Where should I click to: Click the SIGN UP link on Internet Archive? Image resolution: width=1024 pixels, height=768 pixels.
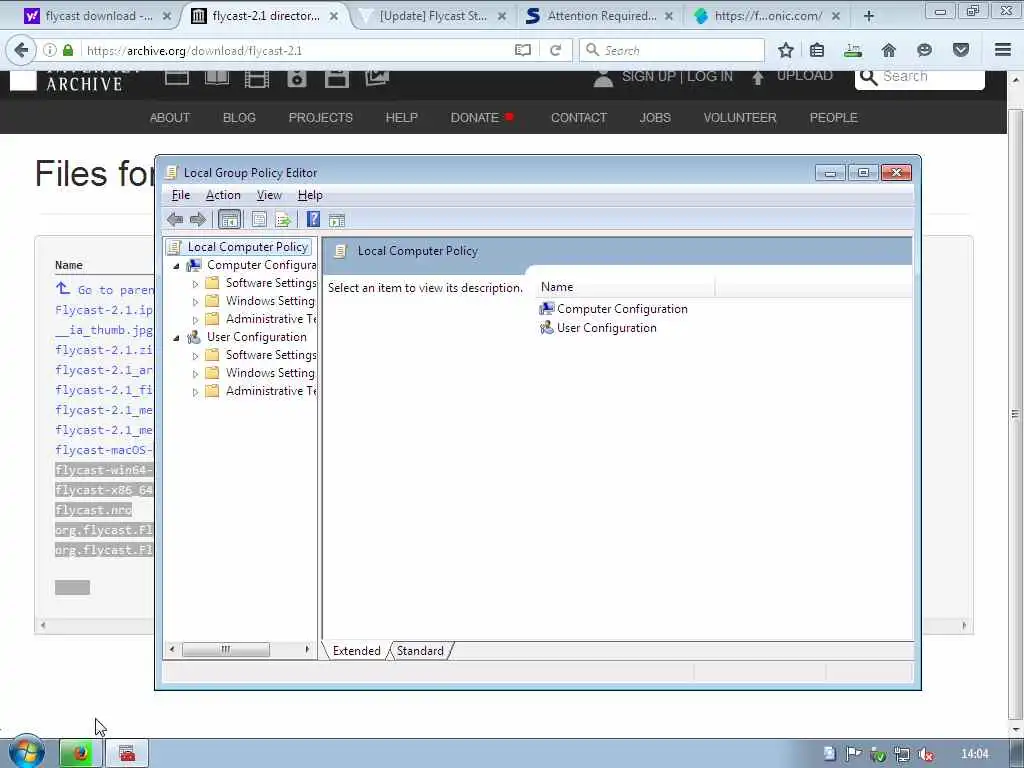point(650,76)
